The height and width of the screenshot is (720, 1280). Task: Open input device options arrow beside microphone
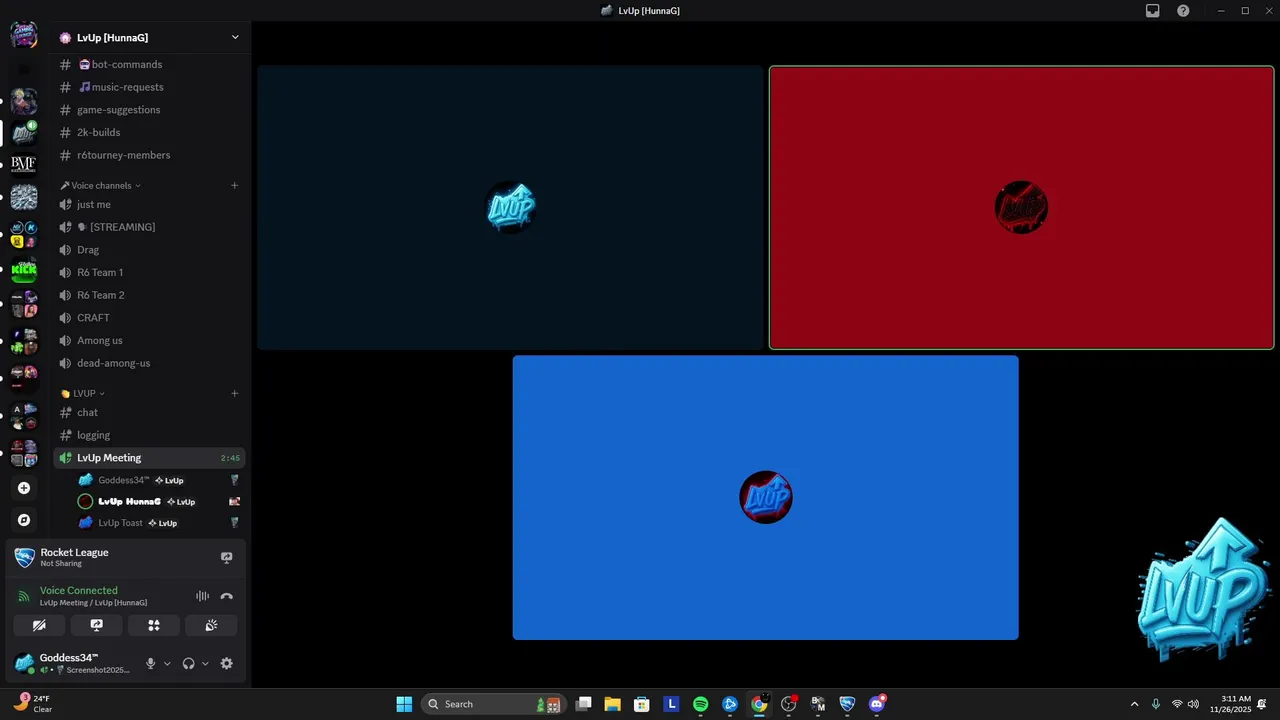pyautogui.click(x=167, y=663)
